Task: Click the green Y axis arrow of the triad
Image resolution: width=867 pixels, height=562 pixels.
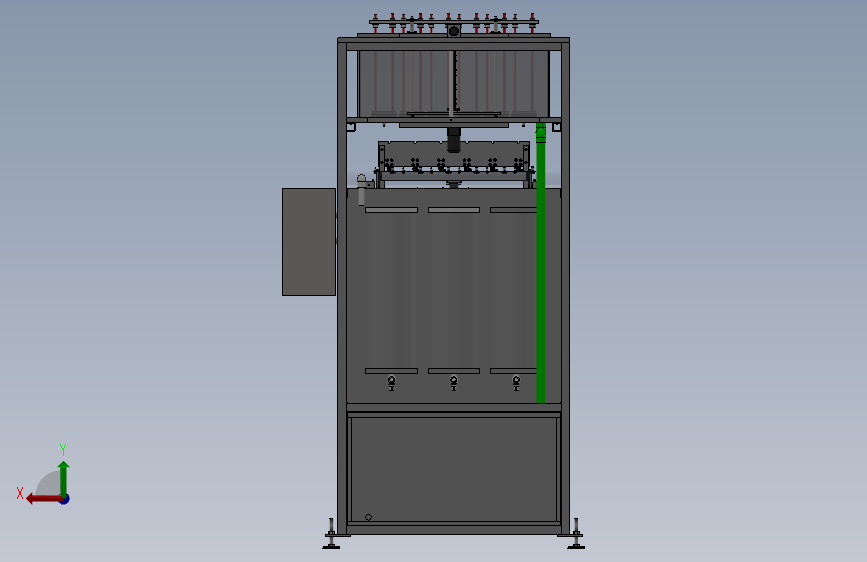Action: [64, 478]
